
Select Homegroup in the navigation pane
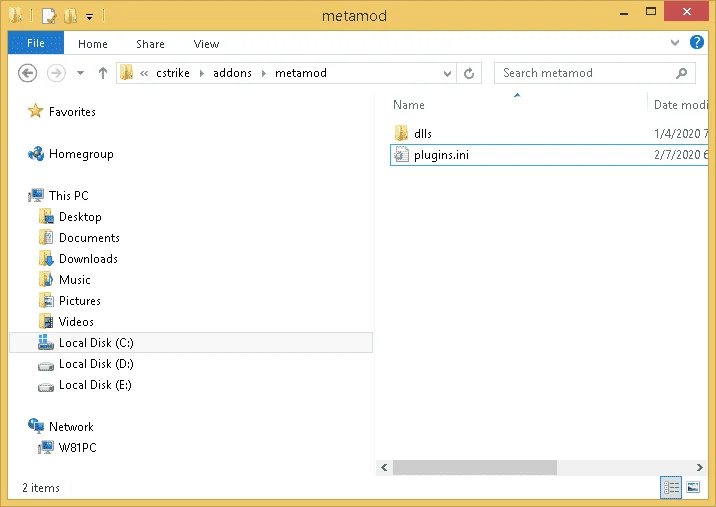[81, 154]
